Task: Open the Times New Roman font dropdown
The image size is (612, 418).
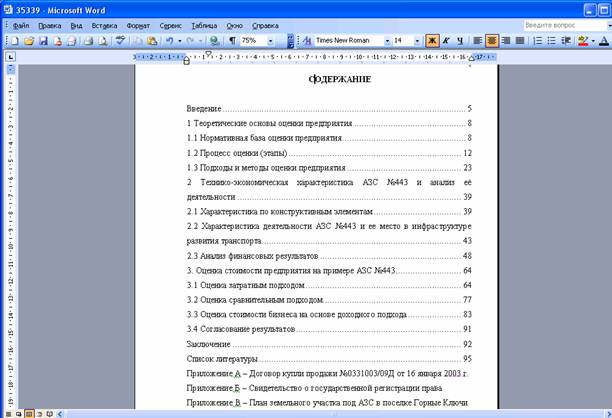Action: coord(387,41)
